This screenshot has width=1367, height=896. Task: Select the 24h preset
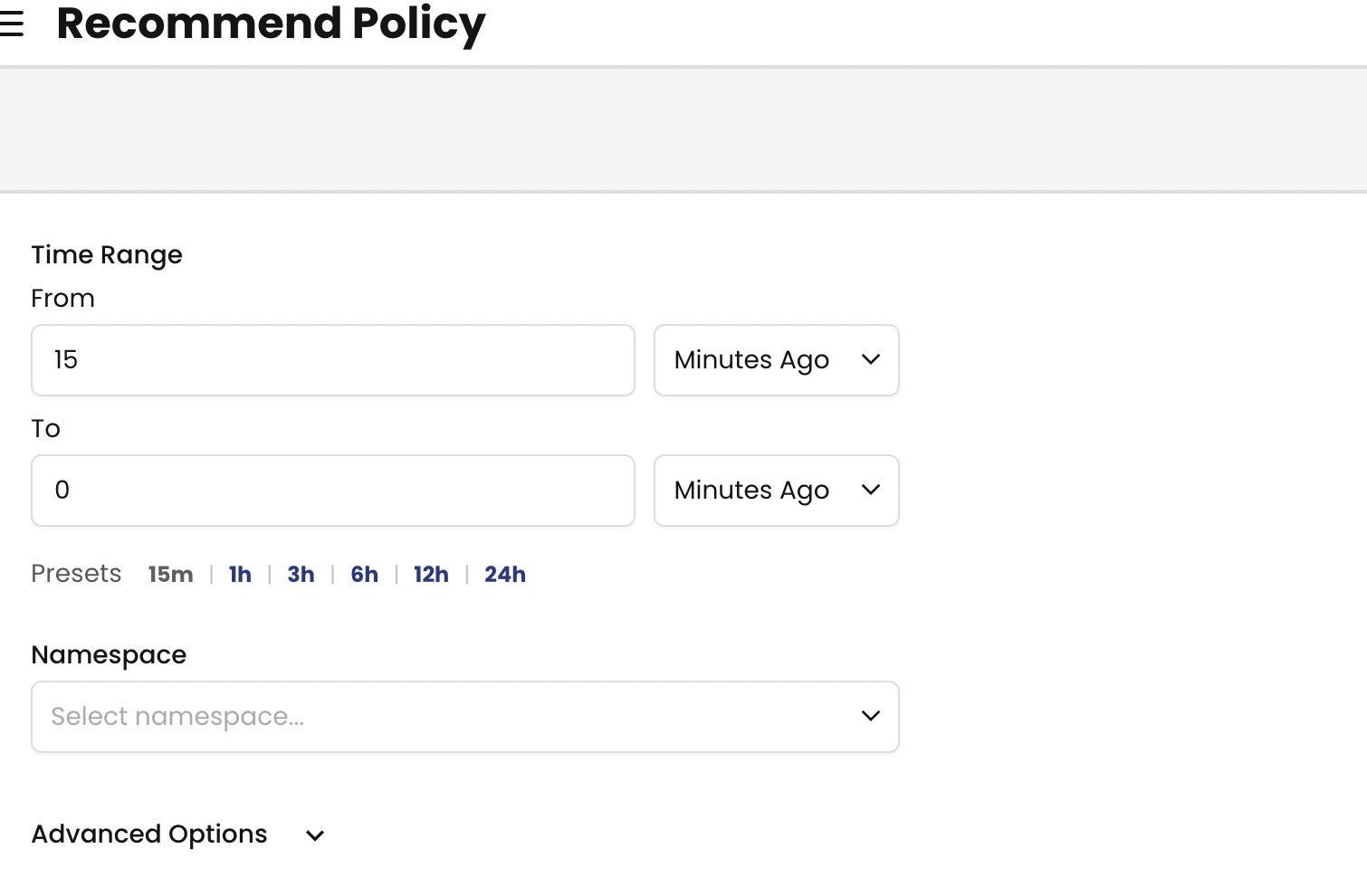(505, 575)
